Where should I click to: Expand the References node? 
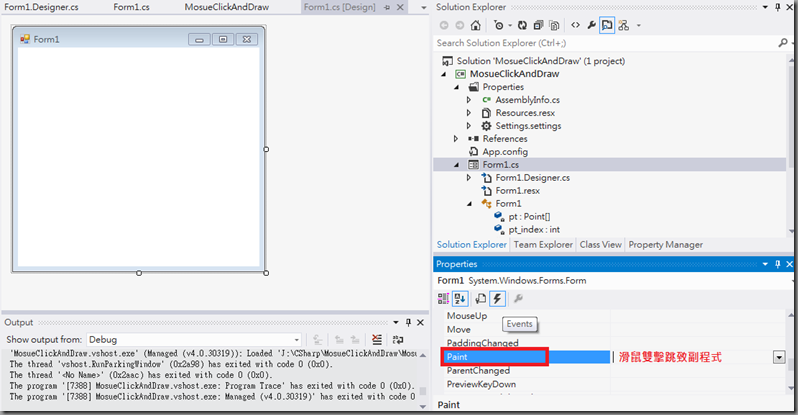[x=456, y=139]
